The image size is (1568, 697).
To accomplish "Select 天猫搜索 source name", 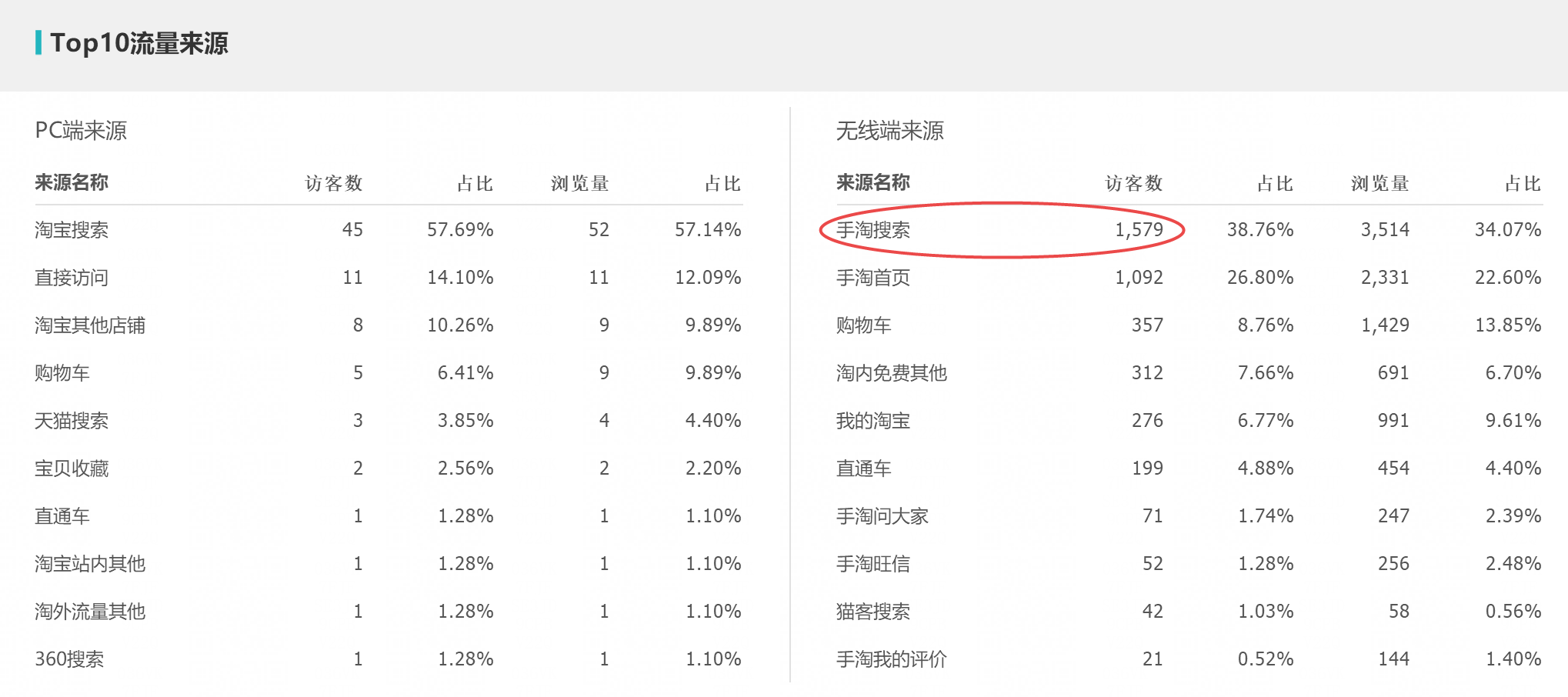I will click(x=72, y=421).
